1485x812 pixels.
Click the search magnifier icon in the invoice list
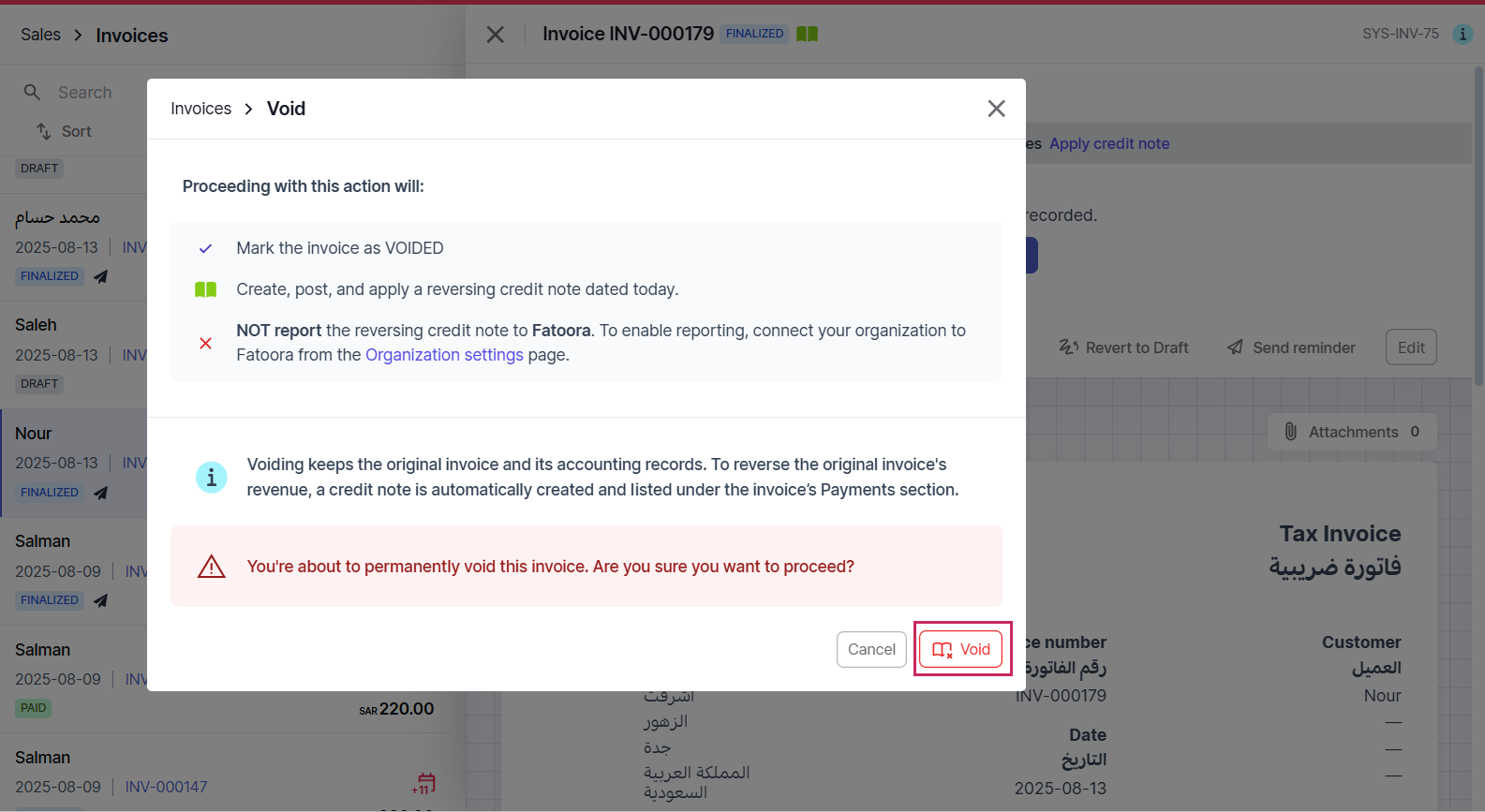(32, 92)
